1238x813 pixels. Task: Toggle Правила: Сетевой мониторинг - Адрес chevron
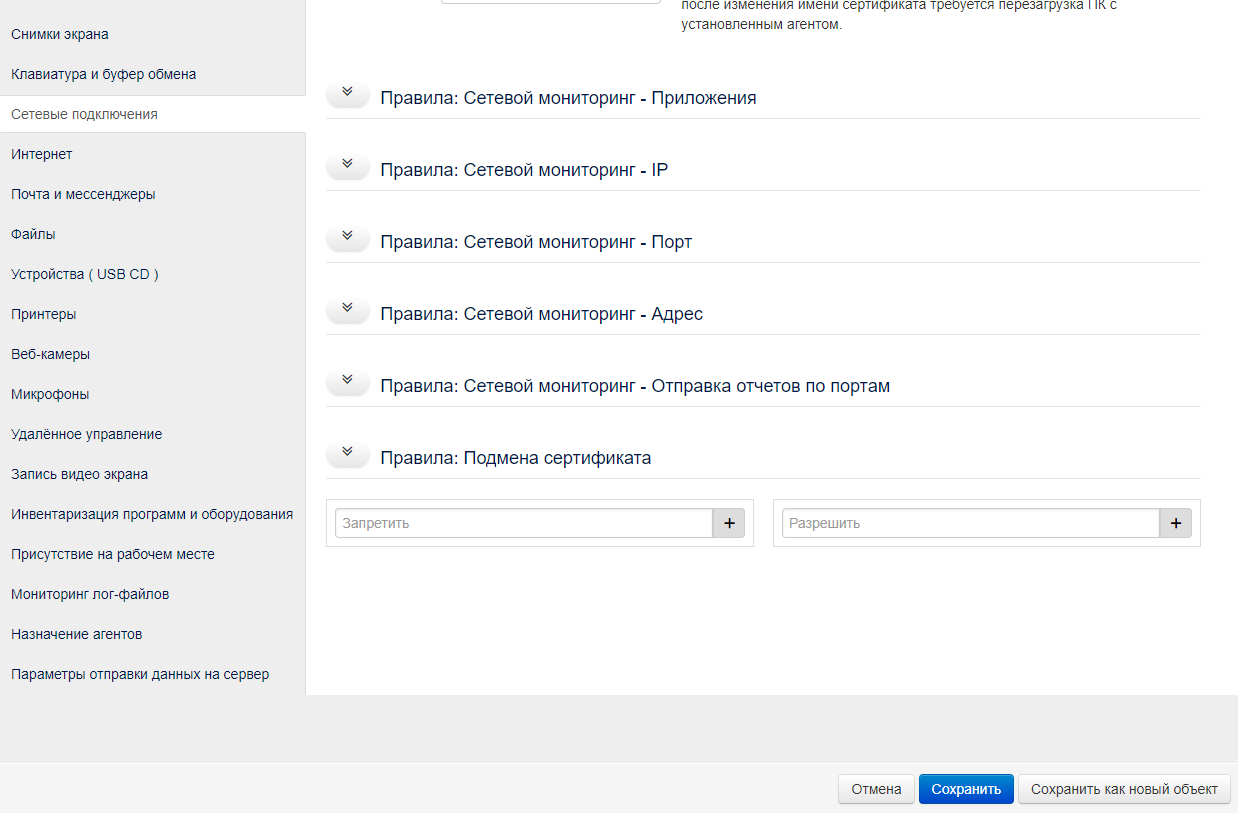[348, 309]
